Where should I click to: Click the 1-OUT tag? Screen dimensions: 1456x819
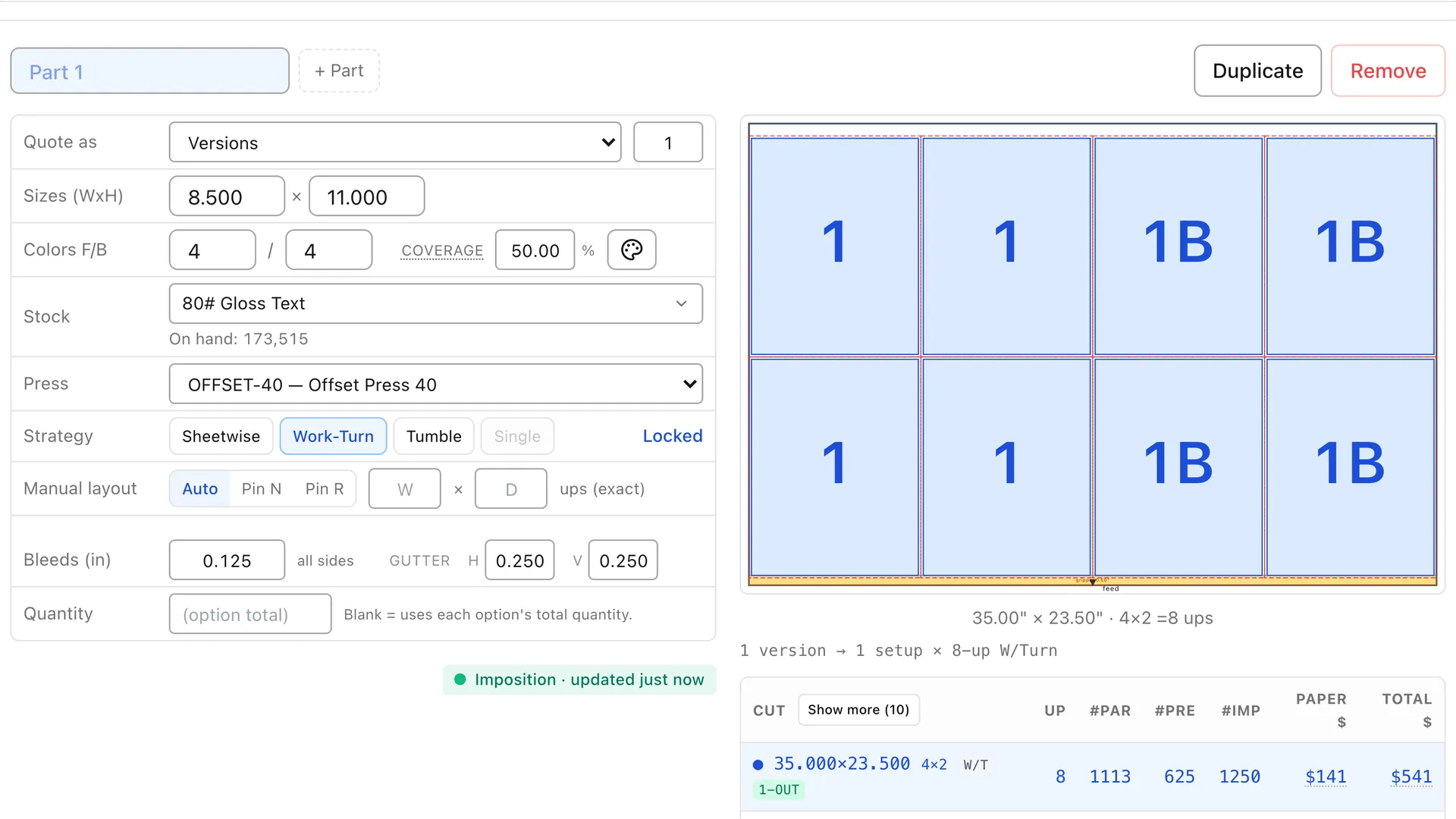coord(779,790)
